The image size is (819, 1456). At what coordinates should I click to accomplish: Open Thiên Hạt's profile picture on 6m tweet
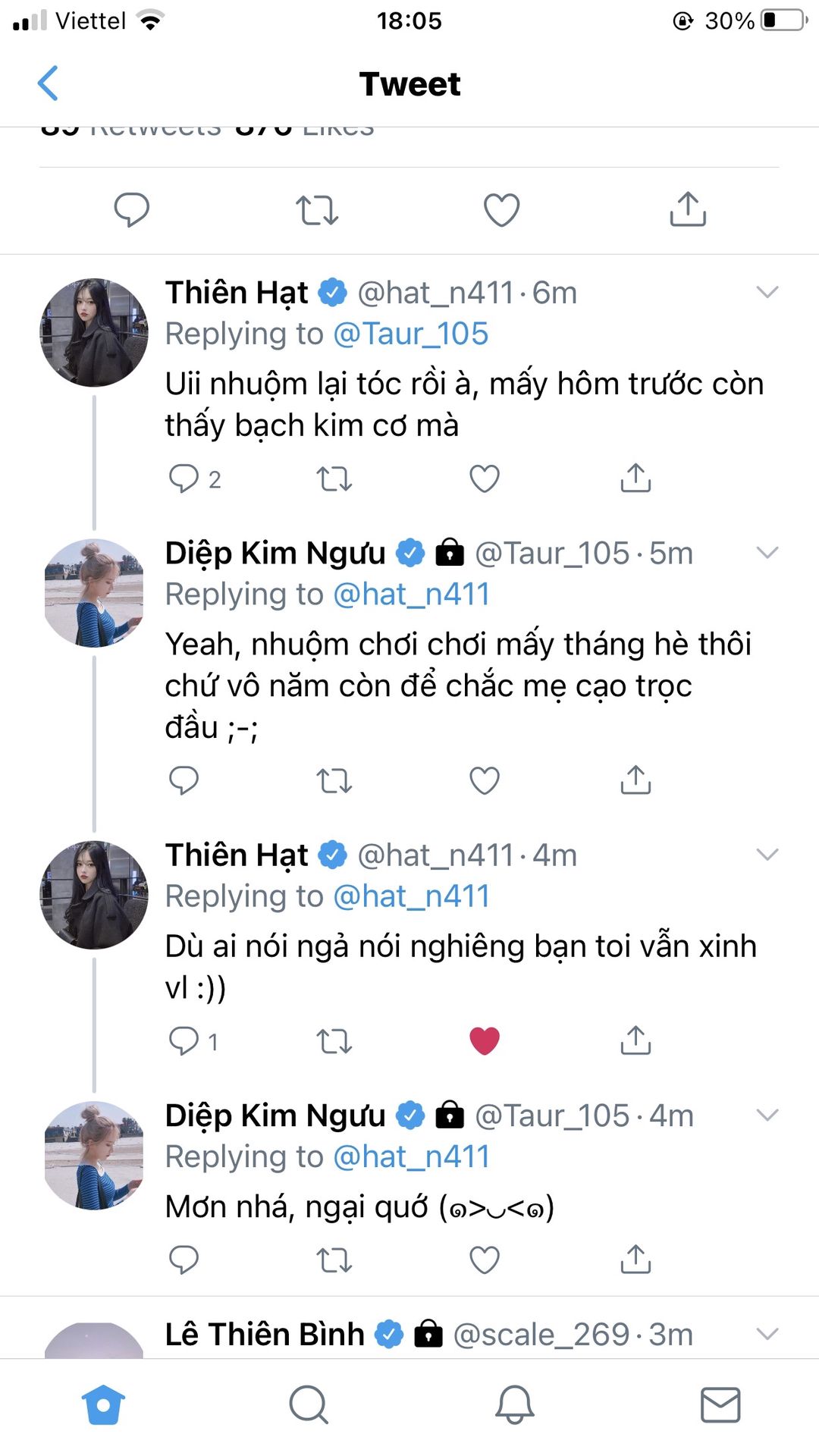[x=94, y=332]
